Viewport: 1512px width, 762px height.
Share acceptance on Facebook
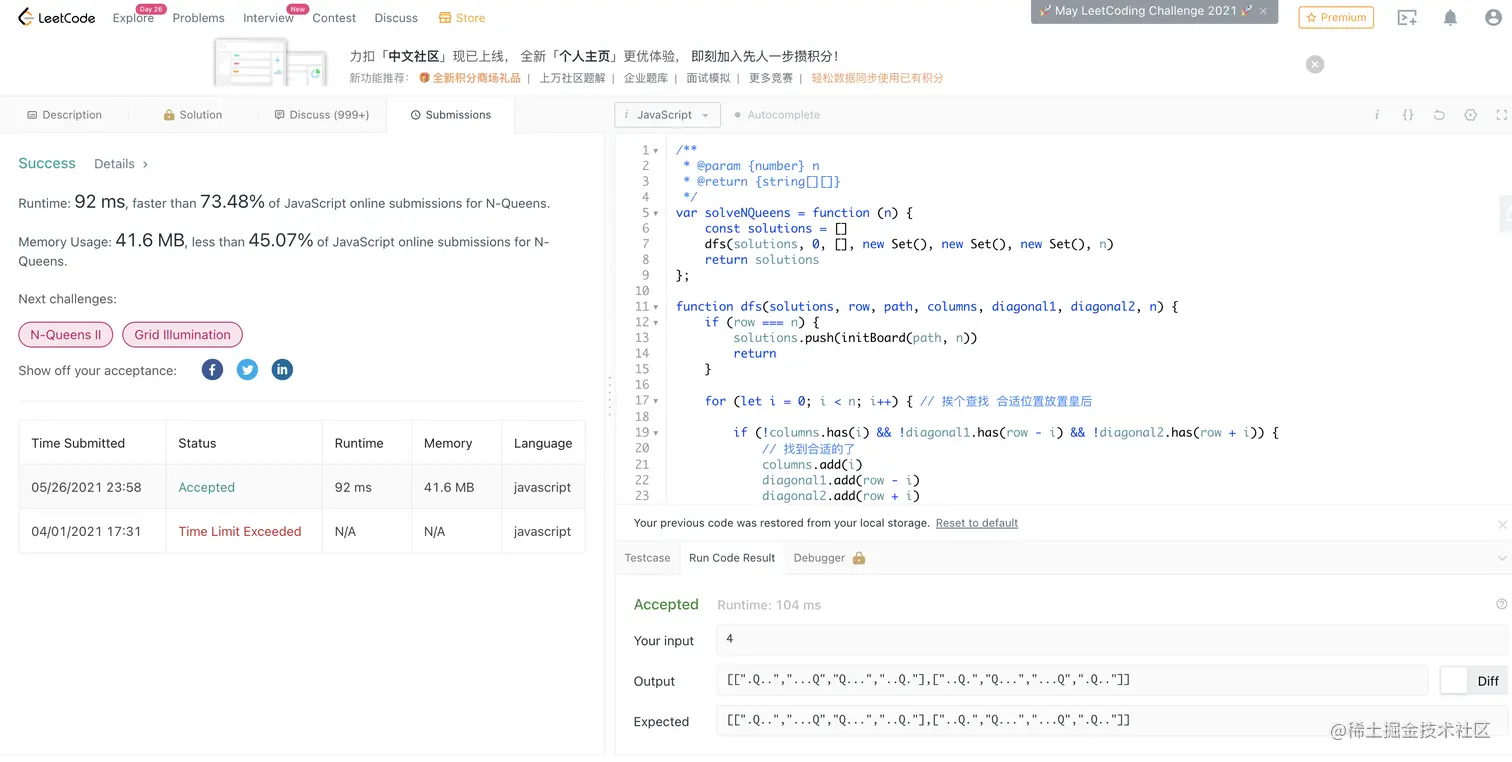pos(212,370)
